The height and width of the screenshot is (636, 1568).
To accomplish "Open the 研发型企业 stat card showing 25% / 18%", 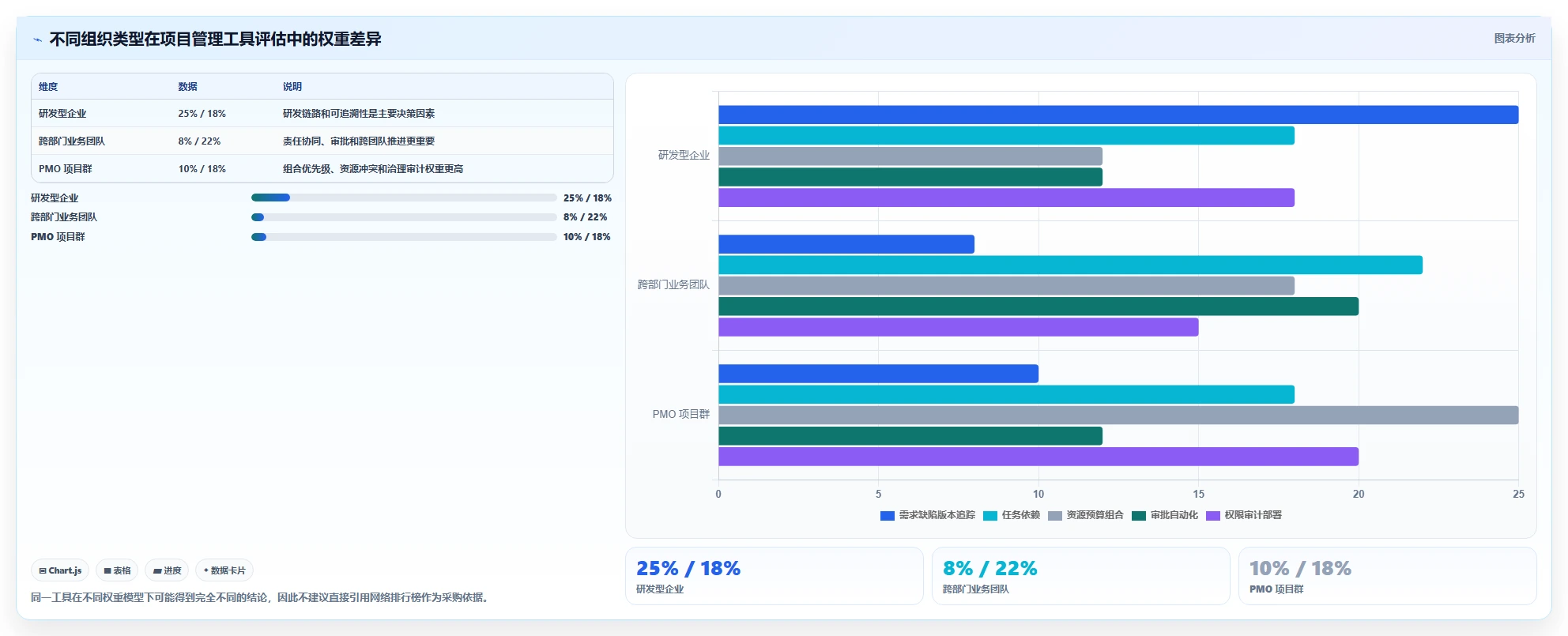I will (x=775, y=576).
